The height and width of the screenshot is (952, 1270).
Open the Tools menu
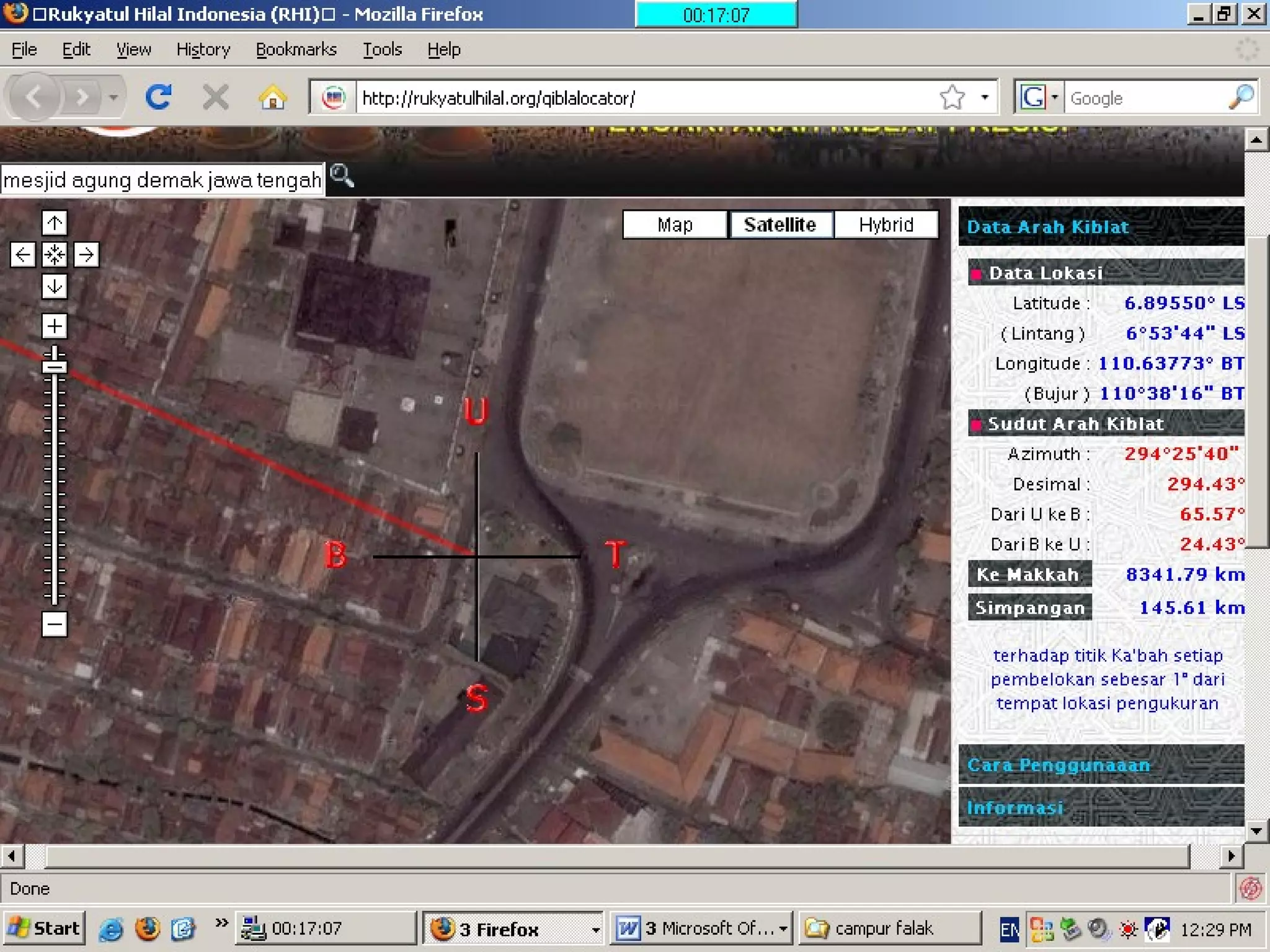382,50
